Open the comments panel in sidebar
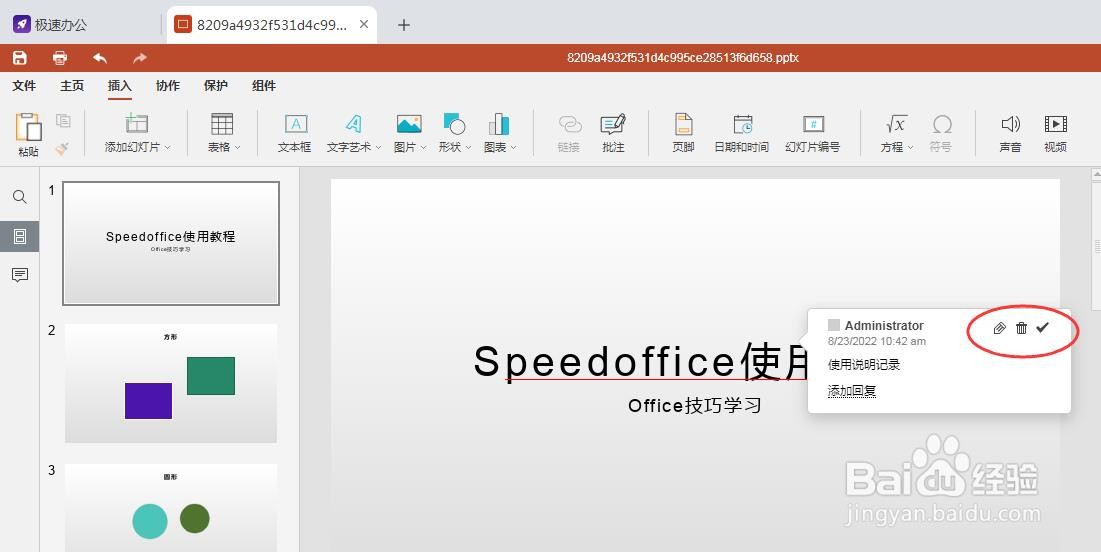Screen dimensions: 1101x552 20,275
